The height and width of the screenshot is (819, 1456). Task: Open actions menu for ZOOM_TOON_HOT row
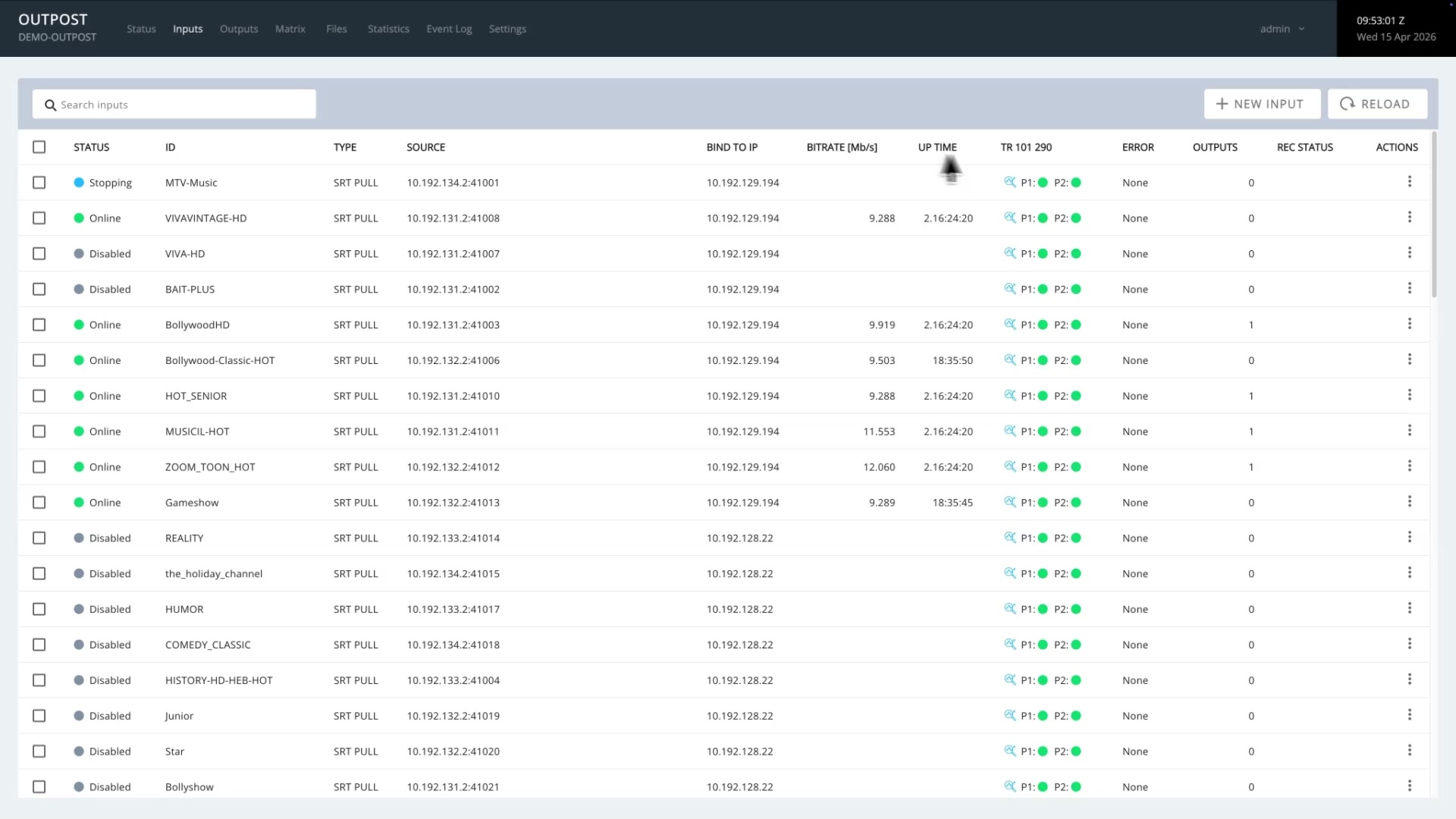(x=1410, y=466)
